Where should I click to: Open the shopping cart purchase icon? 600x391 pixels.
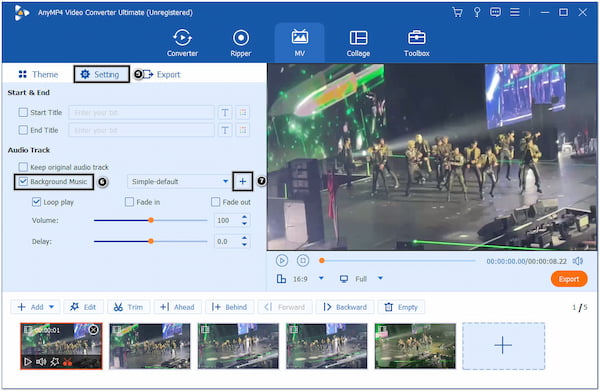(x=457, y=12)
